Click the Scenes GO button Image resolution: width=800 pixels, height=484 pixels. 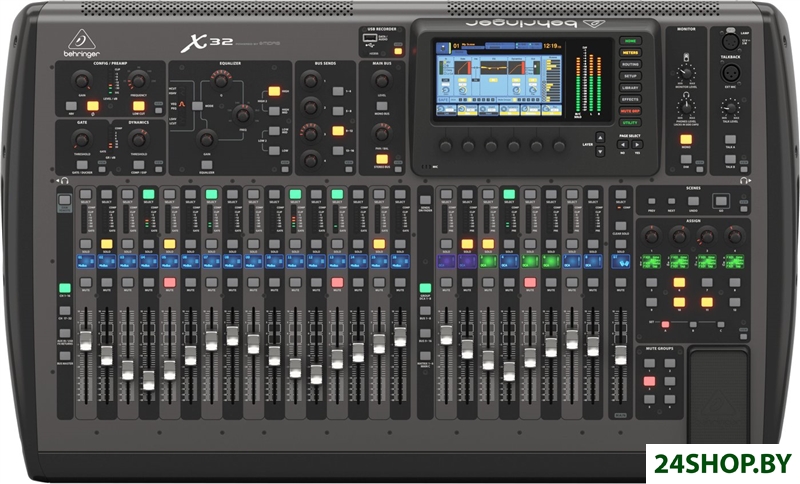[721, 200]
